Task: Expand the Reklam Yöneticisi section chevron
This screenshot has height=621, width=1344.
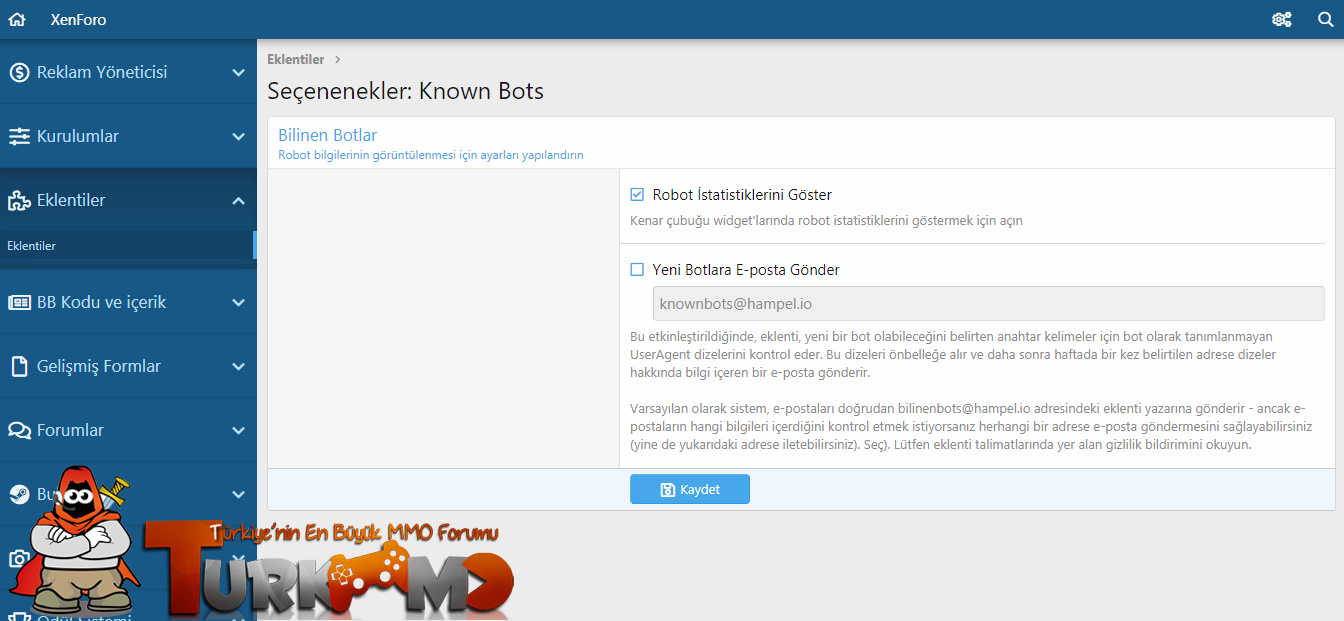Action: (238, 72)
